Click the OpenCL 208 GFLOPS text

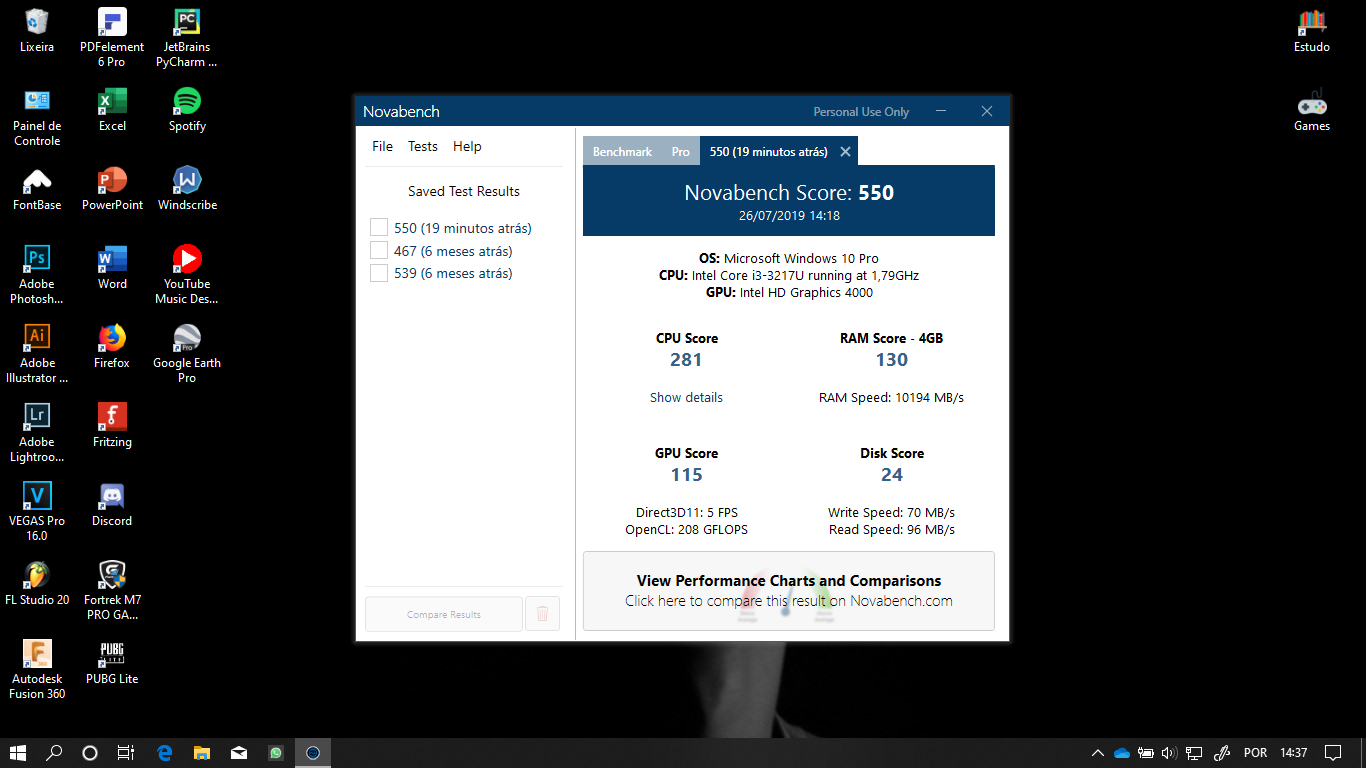(686, 530)
